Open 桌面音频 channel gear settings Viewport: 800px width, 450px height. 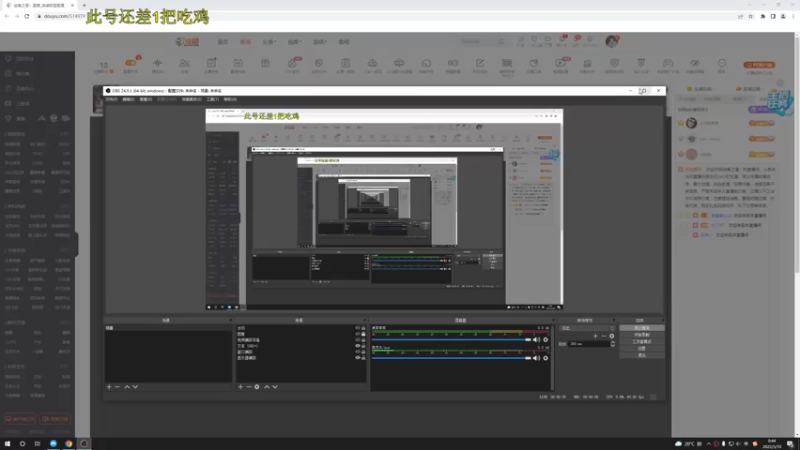(x=545, y=340)
